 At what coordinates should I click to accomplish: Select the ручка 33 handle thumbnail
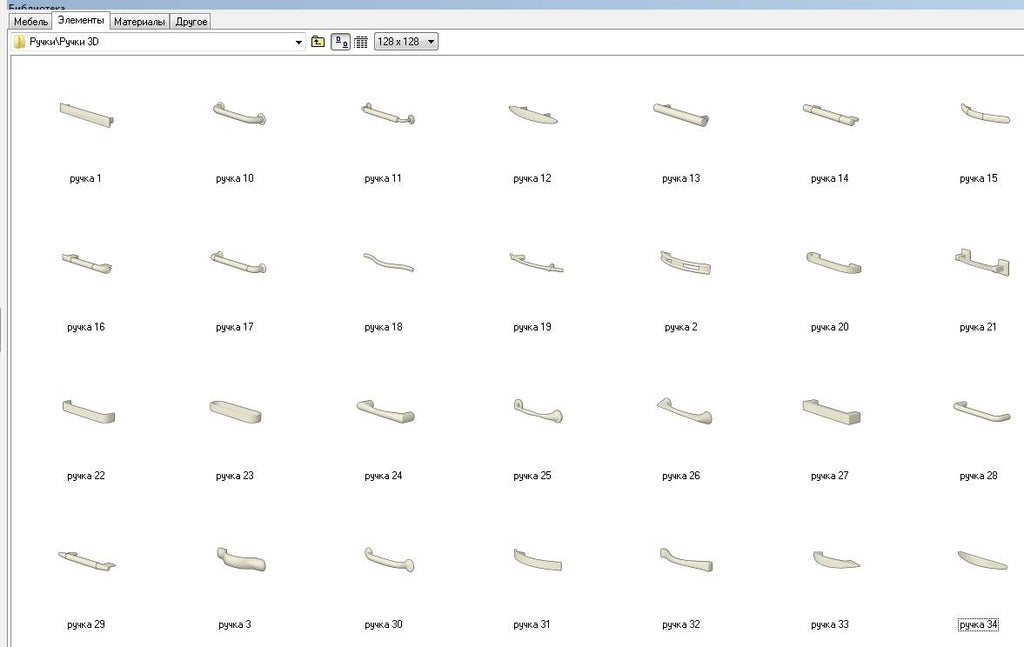(x=837, y=560)
